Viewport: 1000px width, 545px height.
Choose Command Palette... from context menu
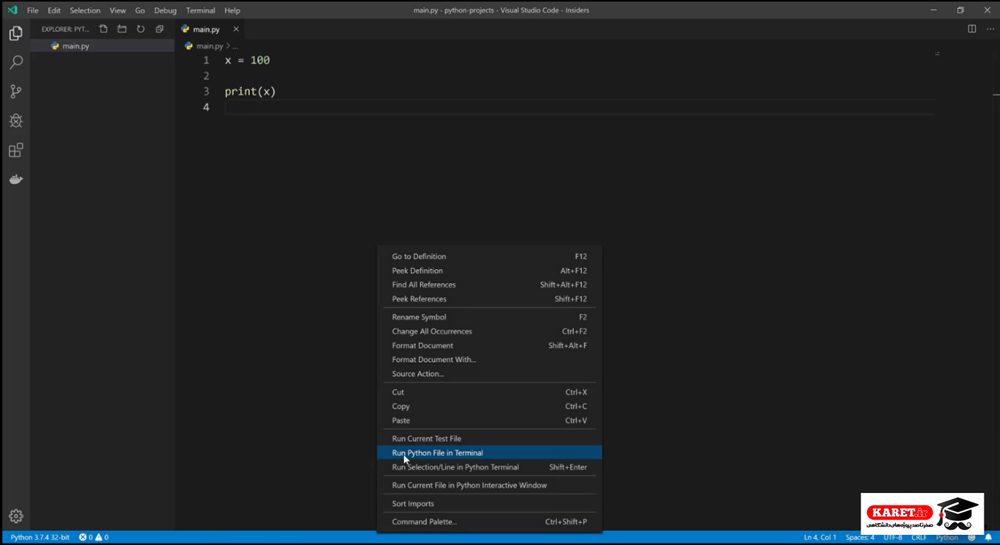click(489, 521)
